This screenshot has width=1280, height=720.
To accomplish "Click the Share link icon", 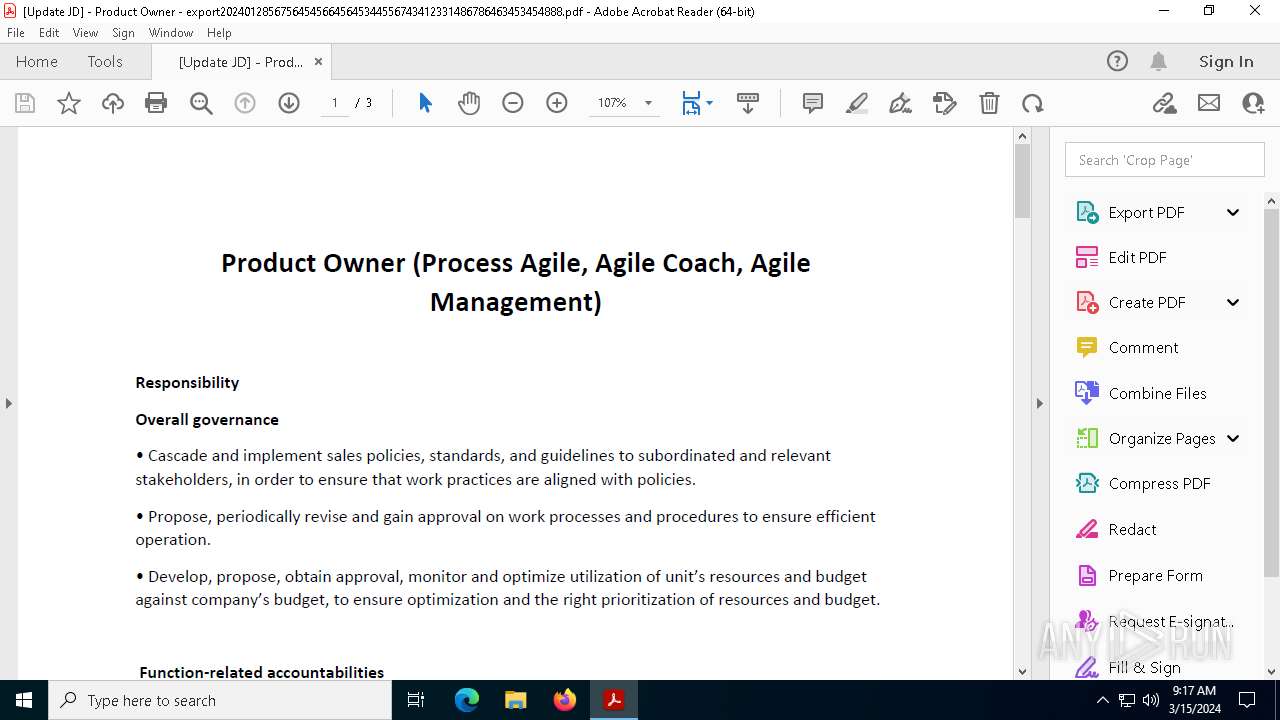I will 1164,103.
